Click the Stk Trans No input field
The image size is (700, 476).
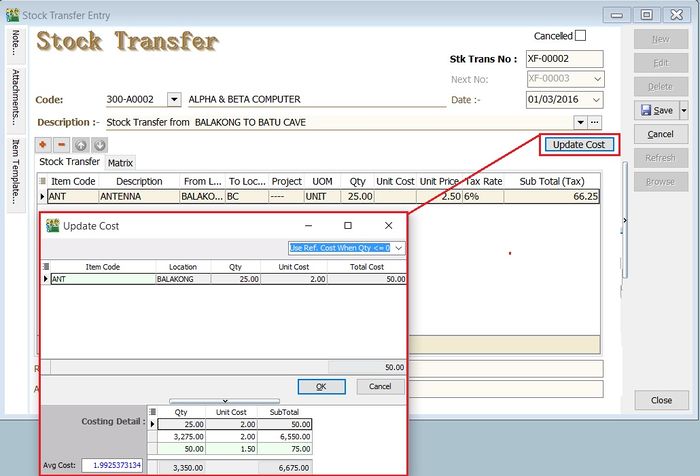click(x=565, y=59)
